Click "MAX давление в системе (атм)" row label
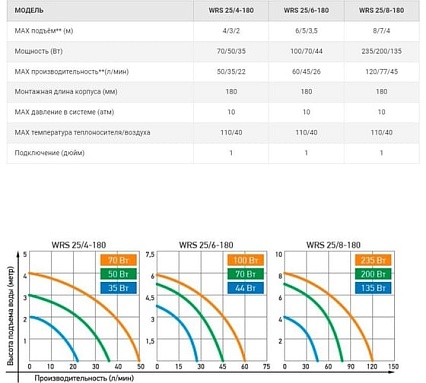This screenshot has width=426, height=383. tap(64, 112)
